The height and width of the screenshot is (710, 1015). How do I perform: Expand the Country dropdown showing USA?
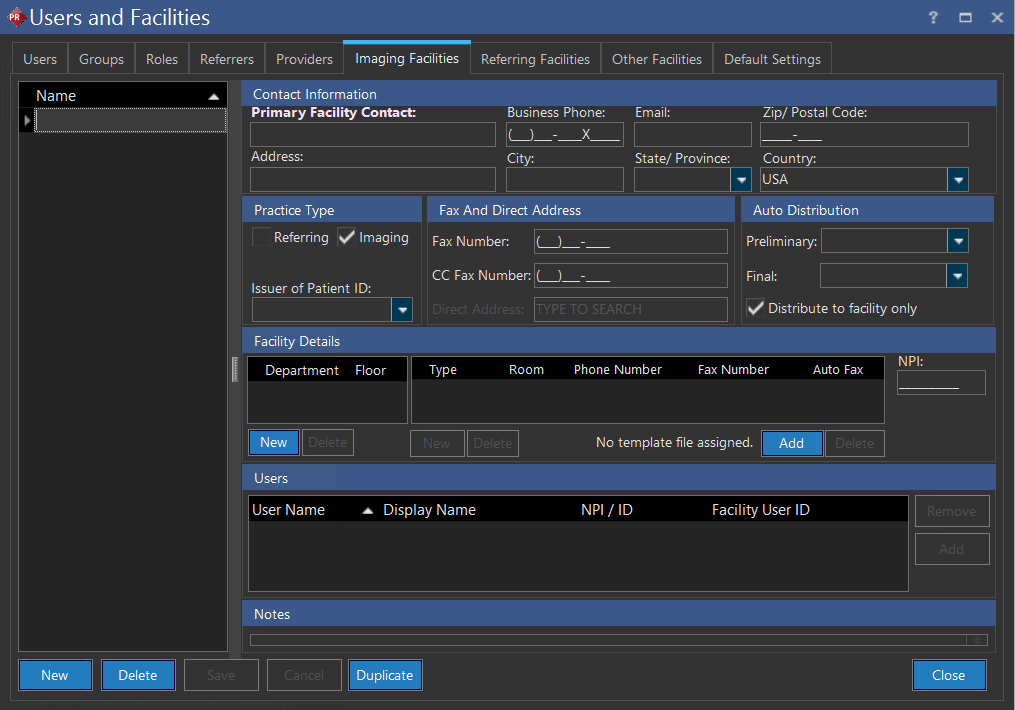coord(958,180)
